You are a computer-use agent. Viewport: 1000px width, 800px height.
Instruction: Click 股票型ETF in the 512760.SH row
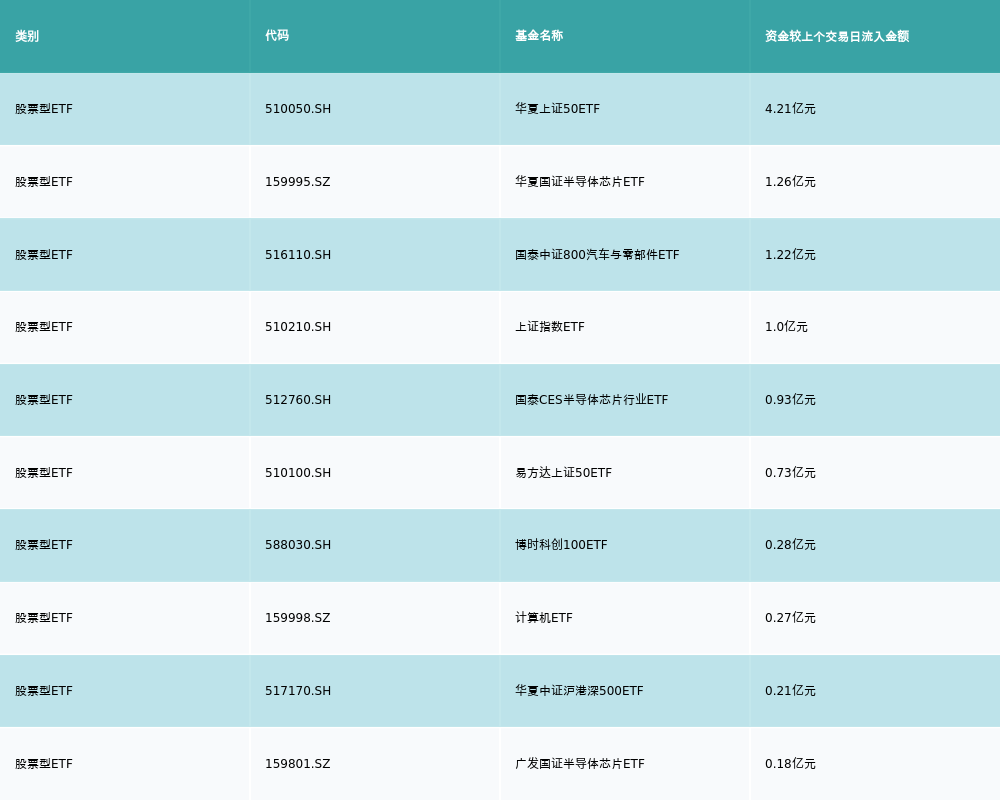(x=44, y=400)
